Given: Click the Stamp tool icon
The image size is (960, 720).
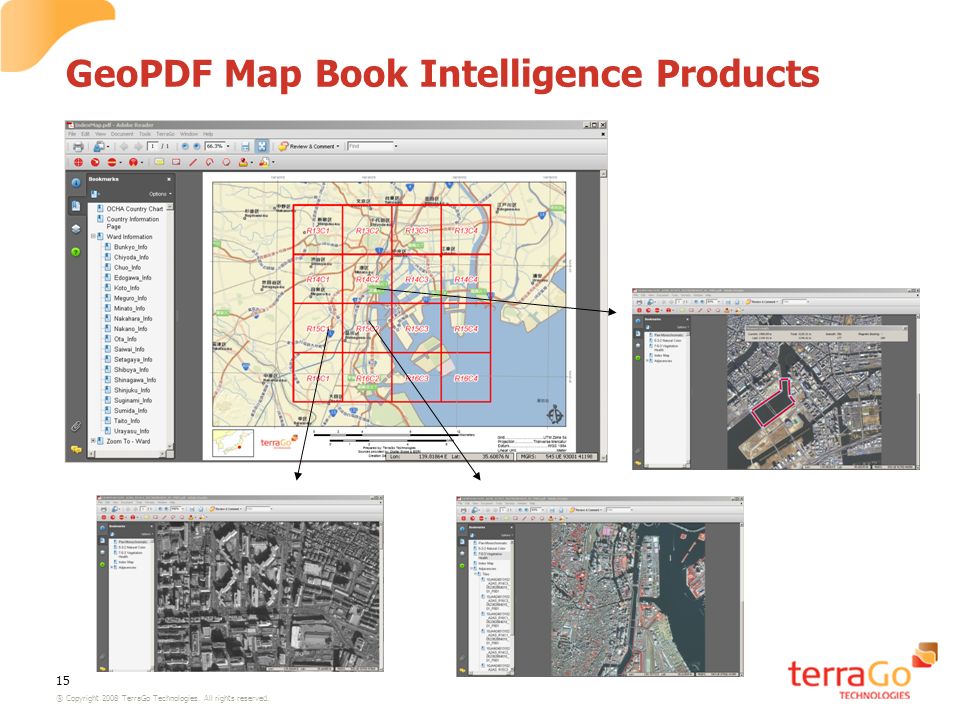Looking at the screenshot, I should click(x=243, y=162).
